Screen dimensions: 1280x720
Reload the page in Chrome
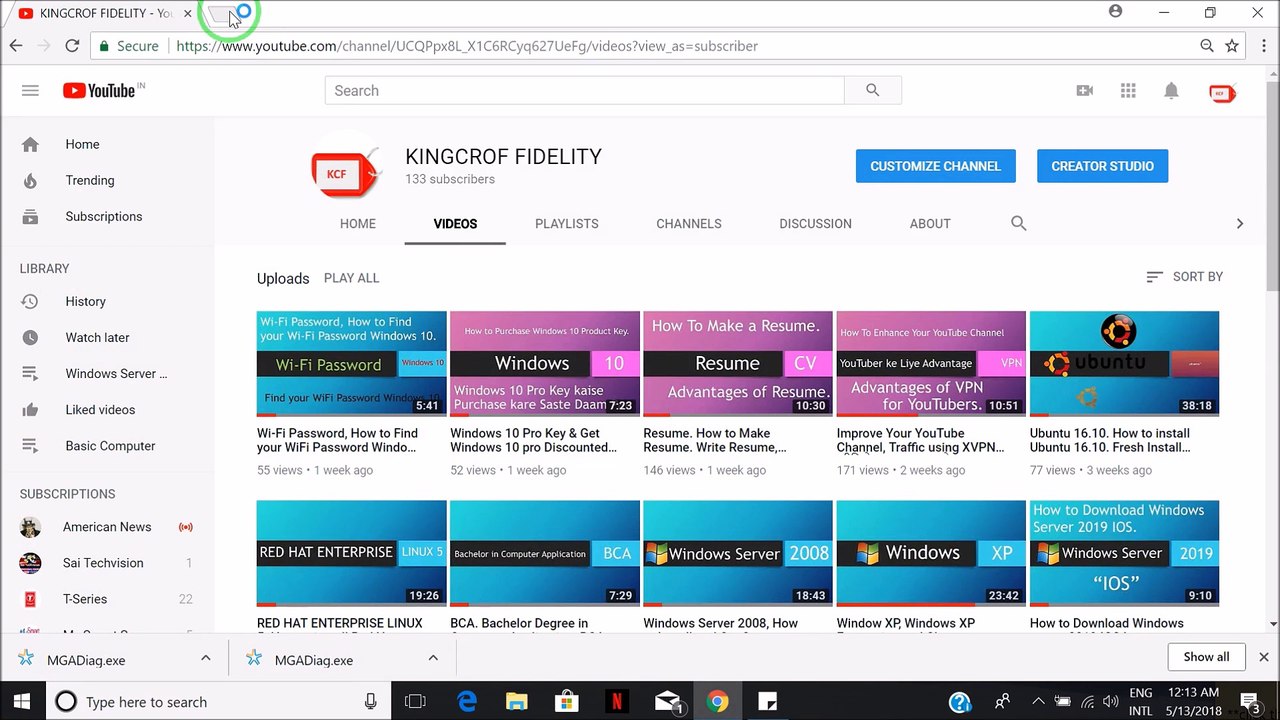point(72,46)
